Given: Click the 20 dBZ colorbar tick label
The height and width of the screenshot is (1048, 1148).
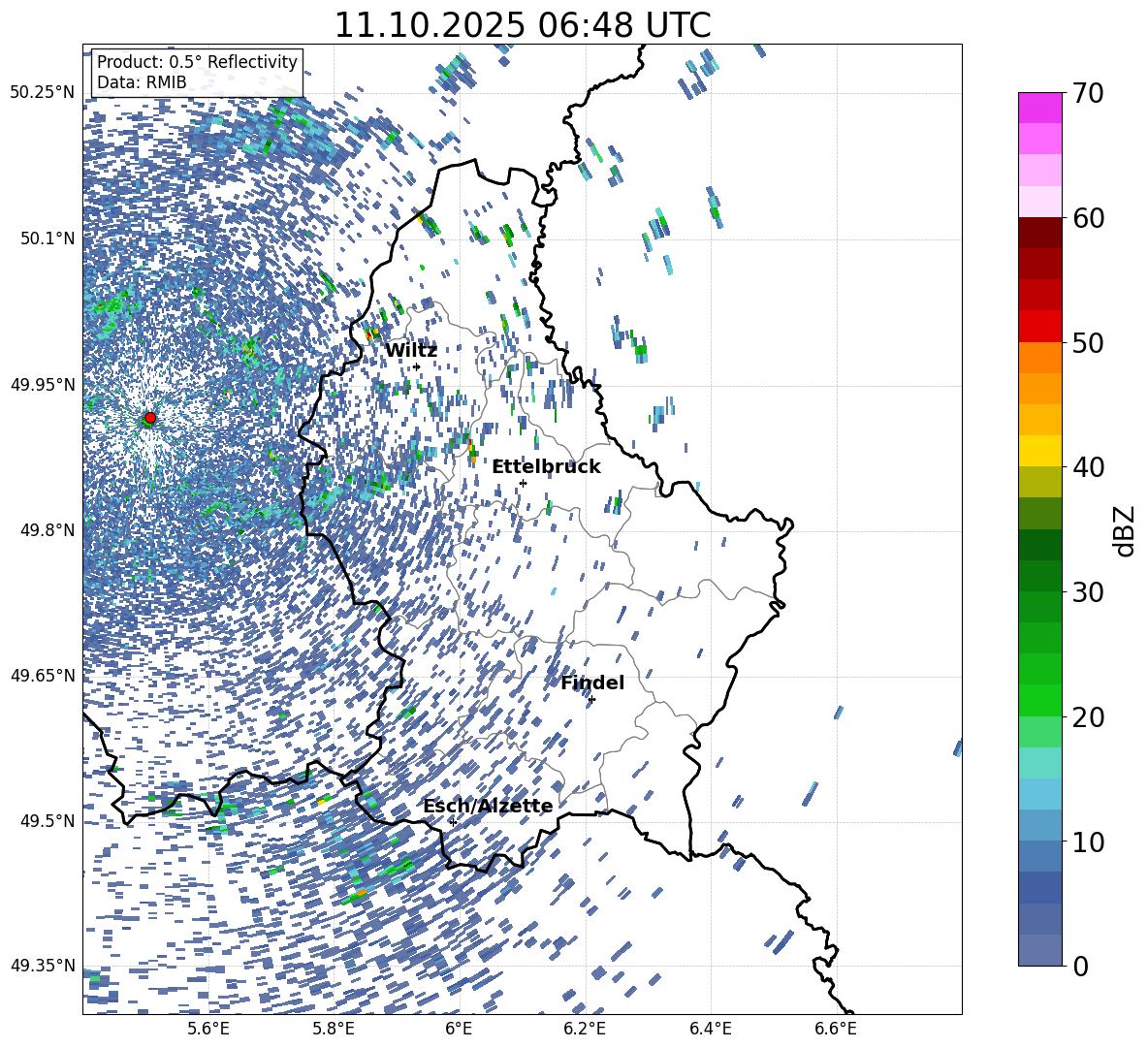Looking at the screenshot, I should tap(1088, 716).
